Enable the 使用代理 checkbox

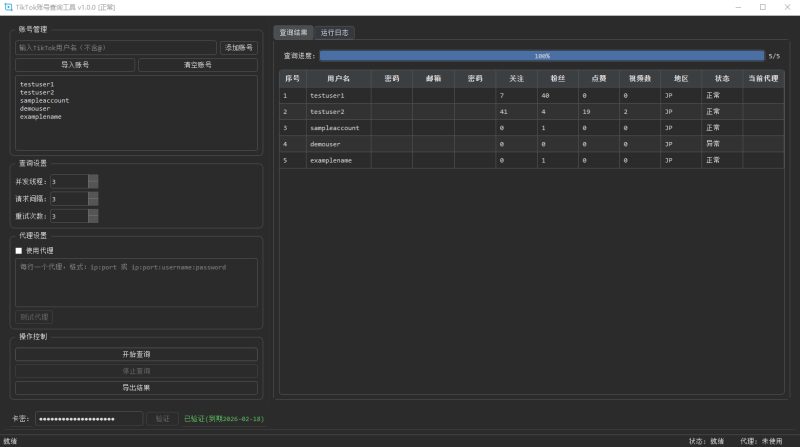18,250
